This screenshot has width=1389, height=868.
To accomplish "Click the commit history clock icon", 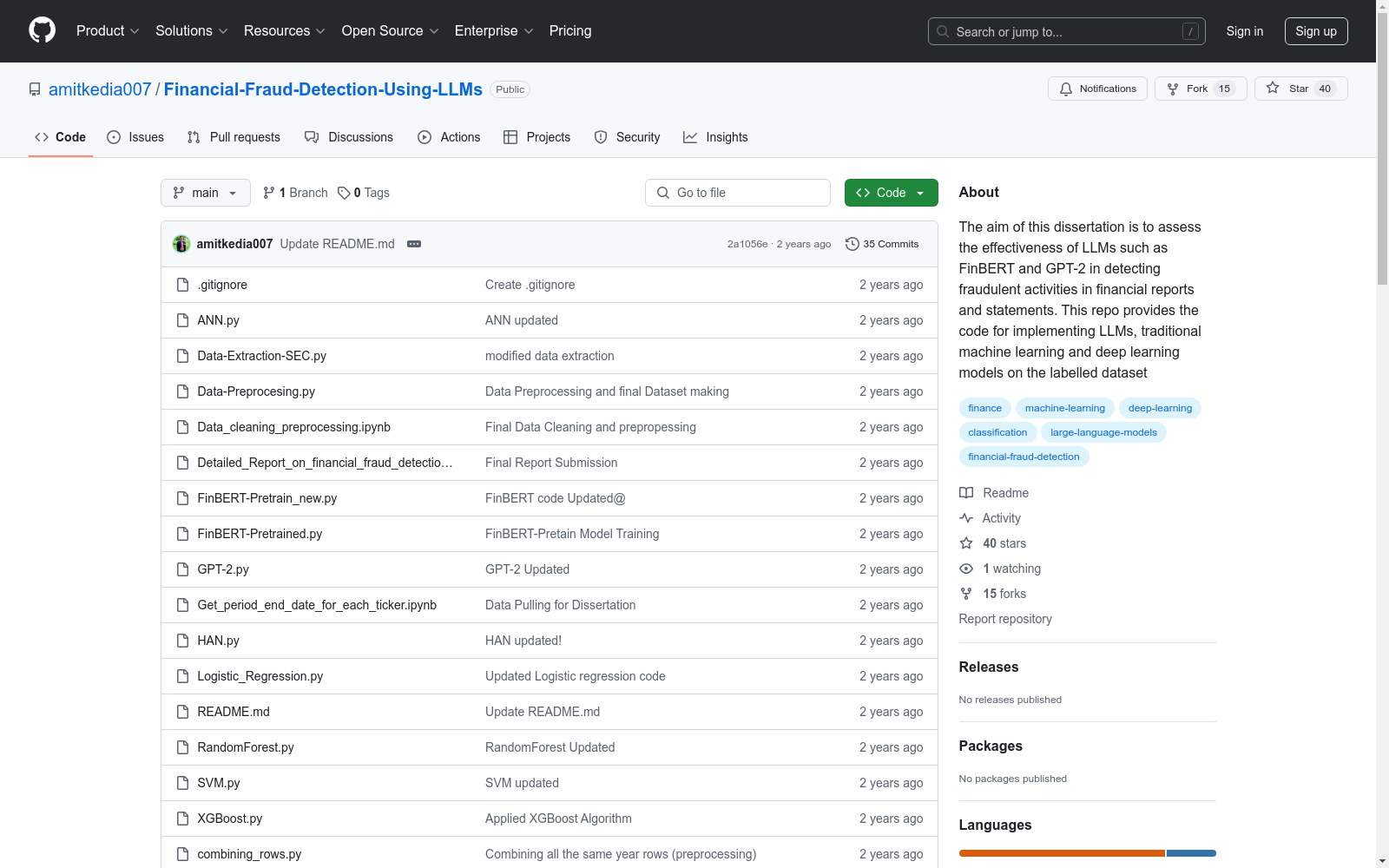I will (852, 244).
